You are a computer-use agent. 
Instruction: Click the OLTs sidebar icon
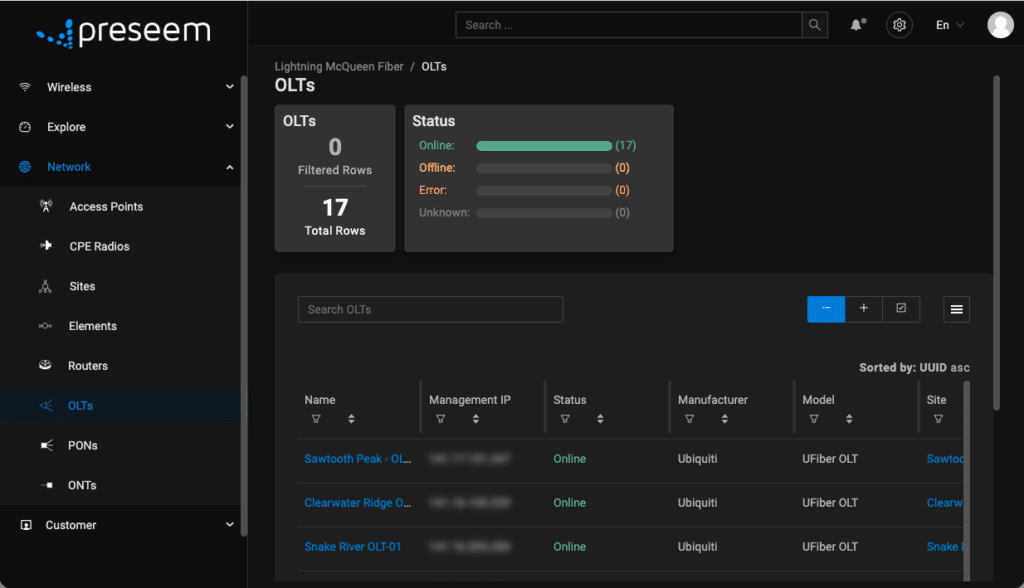[46, 406]
